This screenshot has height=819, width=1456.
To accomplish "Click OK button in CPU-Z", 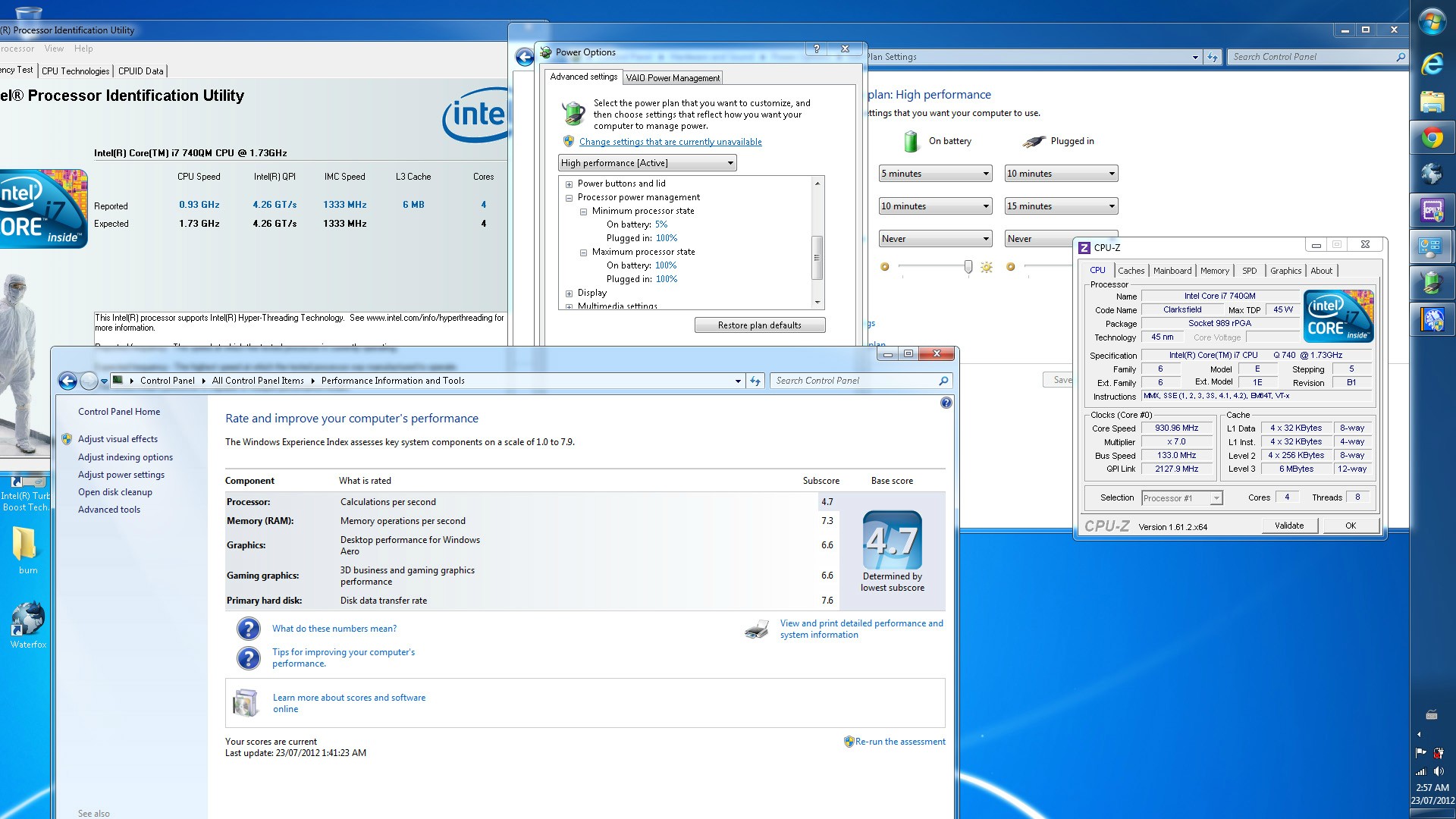I will [x=1351, y=526].
